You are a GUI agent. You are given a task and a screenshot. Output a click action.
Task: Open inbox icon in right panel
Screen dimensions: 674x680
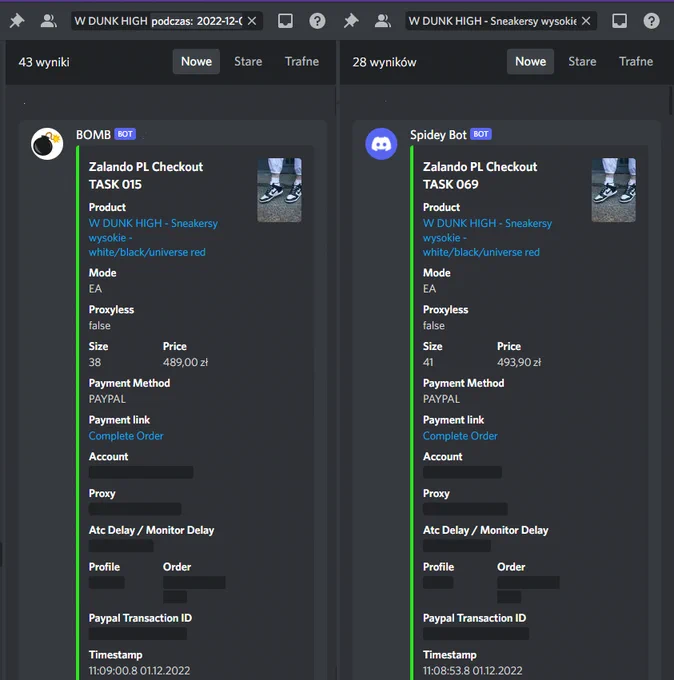pos(619,21)
